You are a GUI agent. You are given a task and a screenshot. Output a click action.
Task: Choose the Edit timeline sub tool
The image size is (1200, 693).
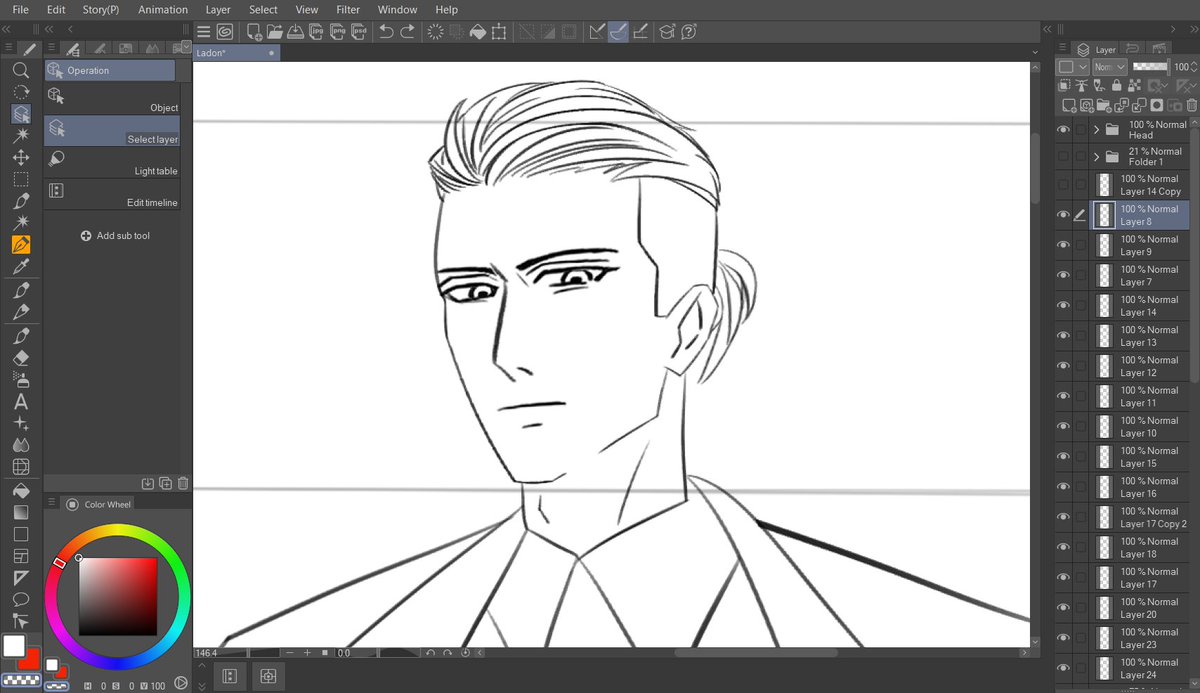coord(112,193)
